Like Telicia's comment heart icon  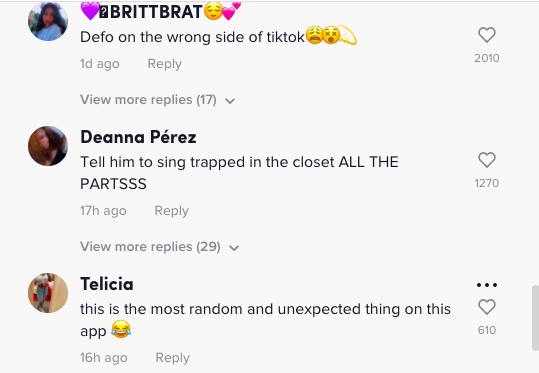pos(487,307)
